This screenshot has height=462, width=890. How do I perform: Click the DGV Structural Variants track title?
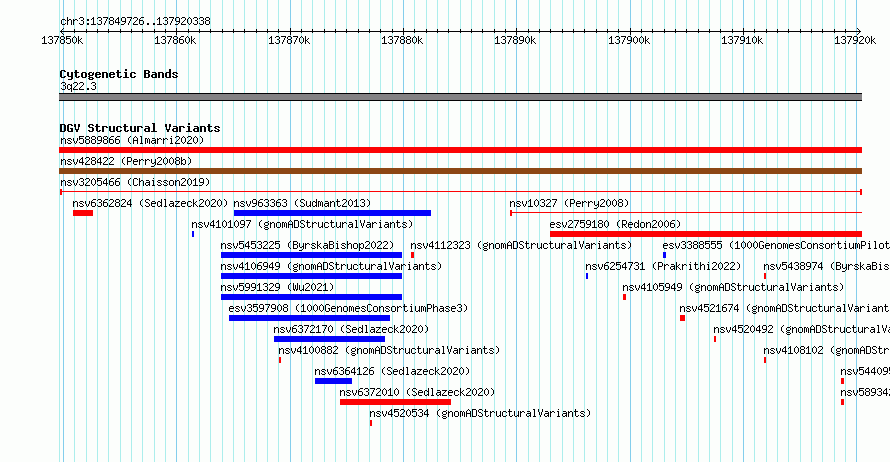(x=140, y=128)
